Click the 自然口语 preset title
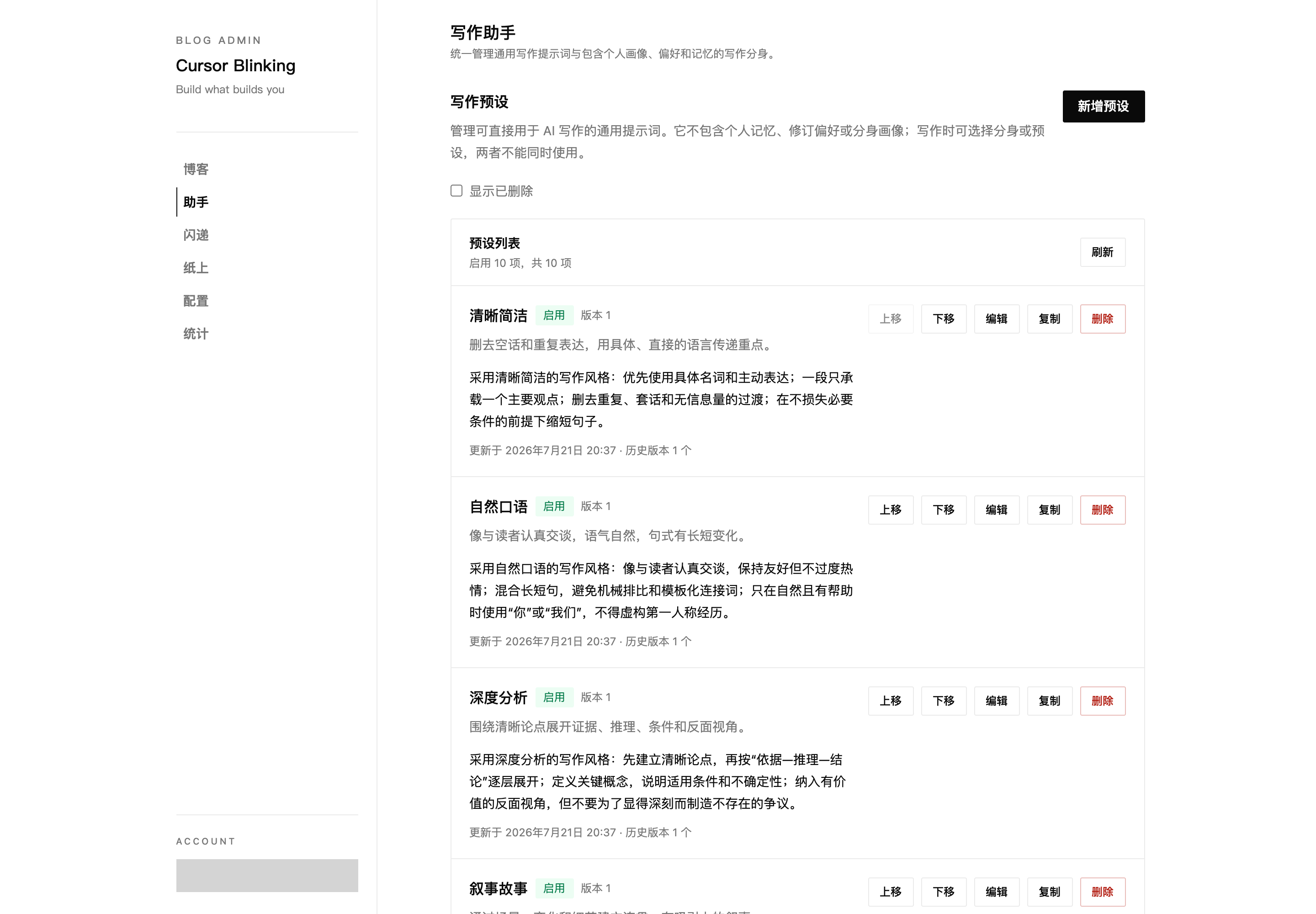Screen dimensions: 1316x914 click(x=498, y=507)
